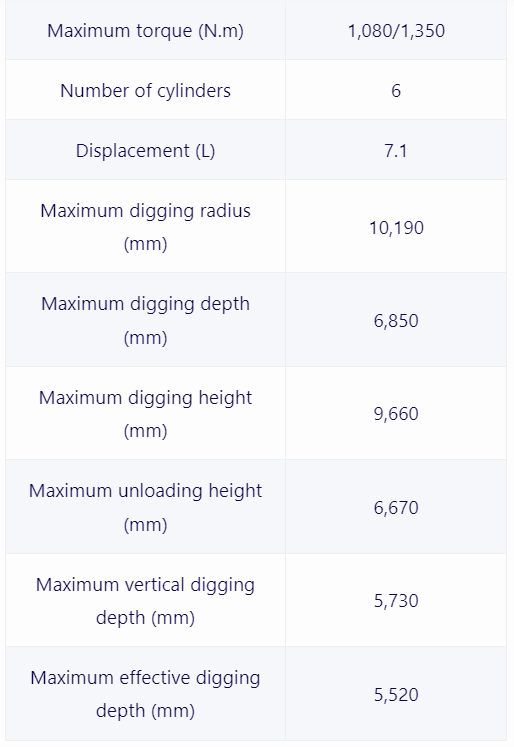Select the digging radius value 10,190
This screenshot has height=747, width=514.
click(396, 228)
